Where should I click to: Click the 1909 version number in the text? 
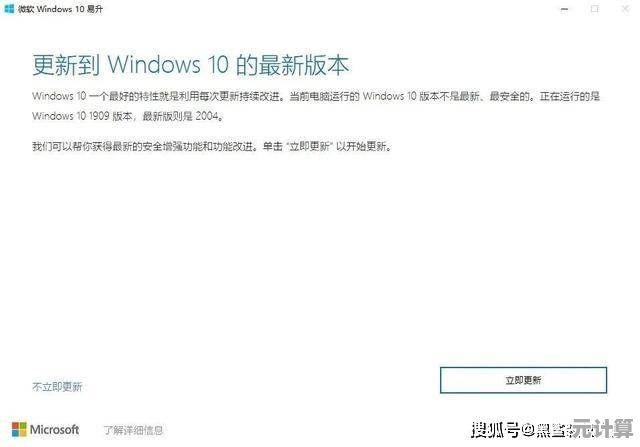click(x=99, y=116)
